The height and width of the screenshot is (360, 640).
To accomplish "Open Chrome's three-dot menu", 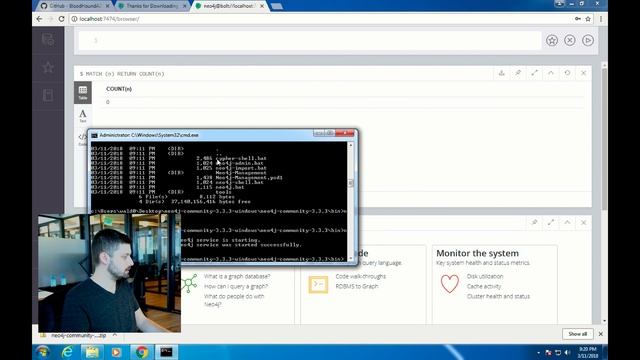I will coord(601,19).
